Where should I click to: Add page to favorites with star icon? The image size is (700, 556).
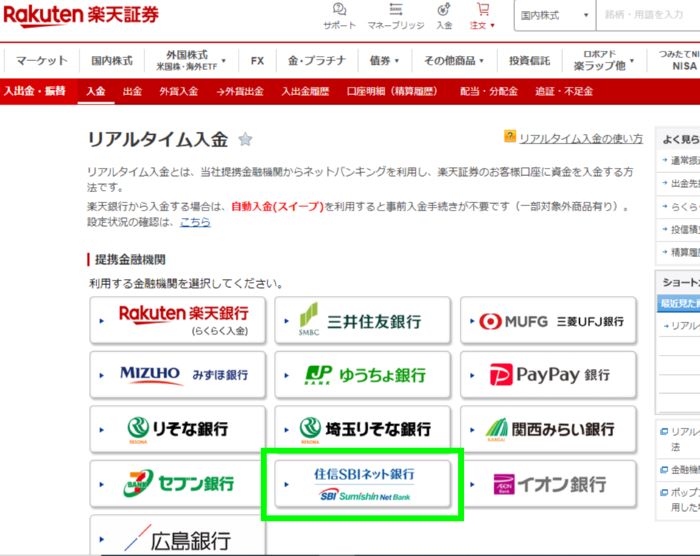[245, 139]
